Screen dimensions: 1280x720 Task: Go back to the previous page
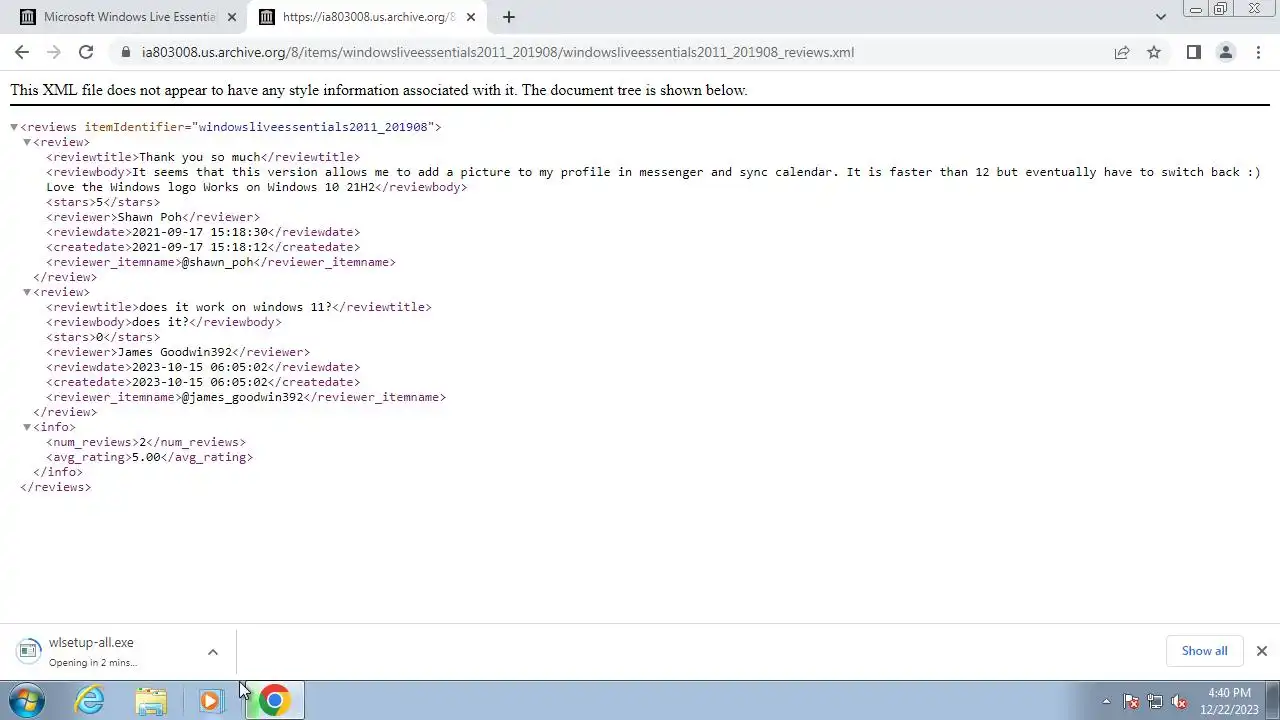click(22, 52)
